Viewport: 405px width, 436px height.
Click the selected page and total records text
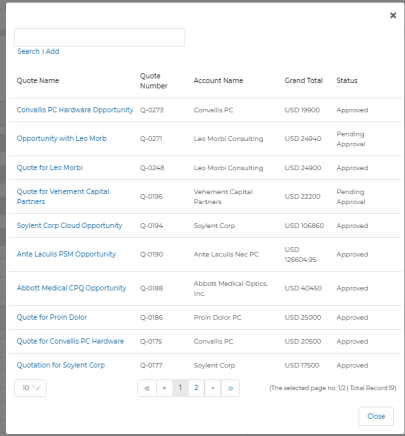333,388
